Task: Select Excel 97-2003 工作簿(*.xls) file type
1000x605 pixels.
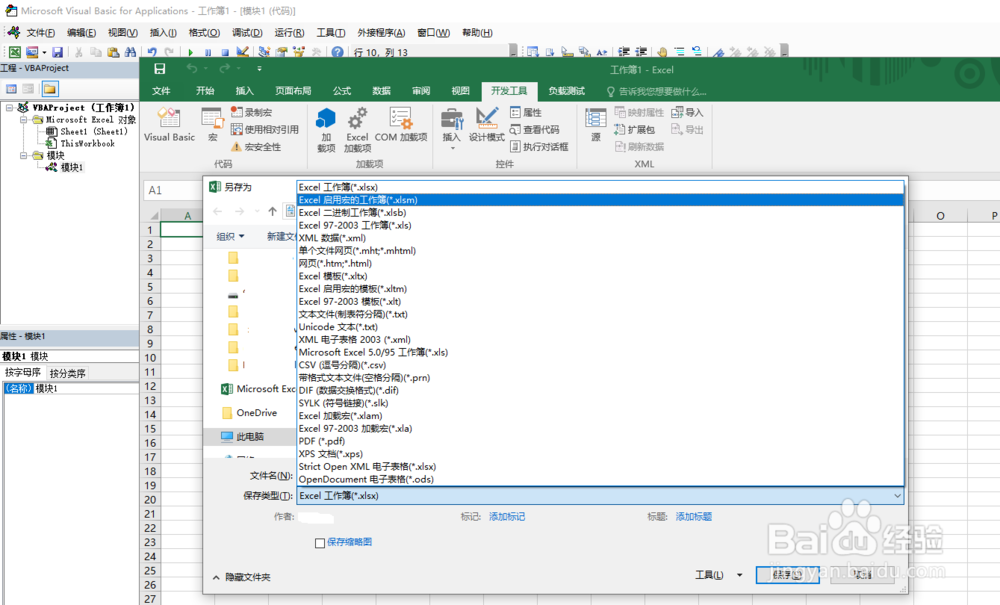Action: click(x=600, y=225)
